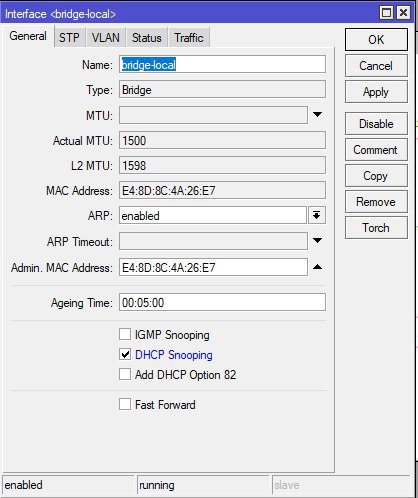
Task: Collapse the Admin. MAC Address field
Action: point(317,267)
